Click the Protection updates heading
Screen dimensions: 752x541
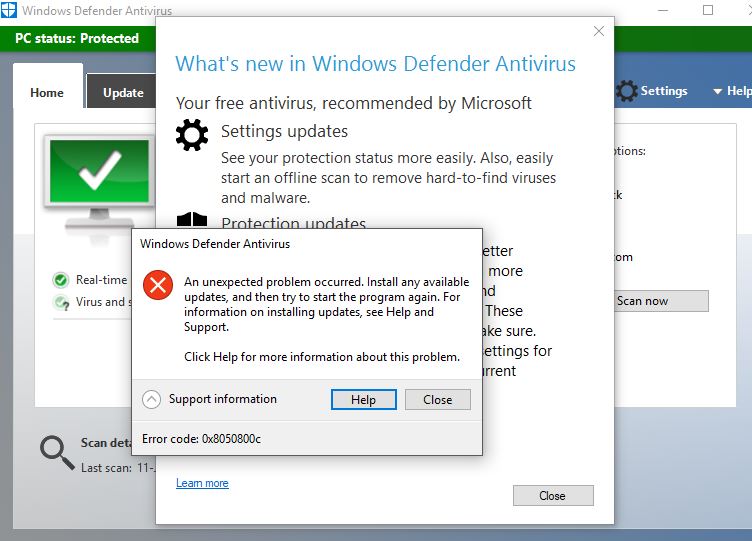point(294,222)
